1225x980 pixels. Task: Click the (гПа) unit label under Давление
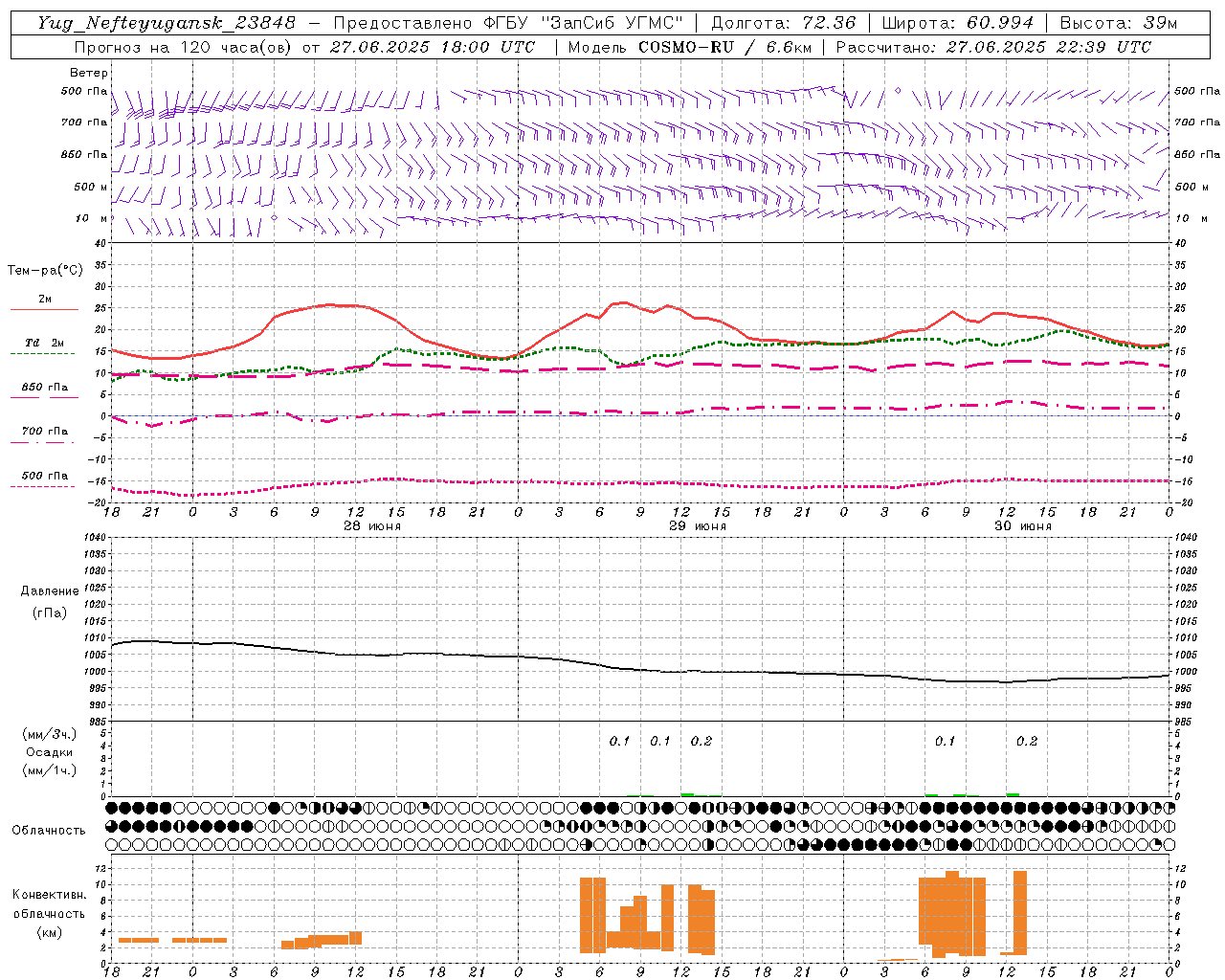[50, 612]
